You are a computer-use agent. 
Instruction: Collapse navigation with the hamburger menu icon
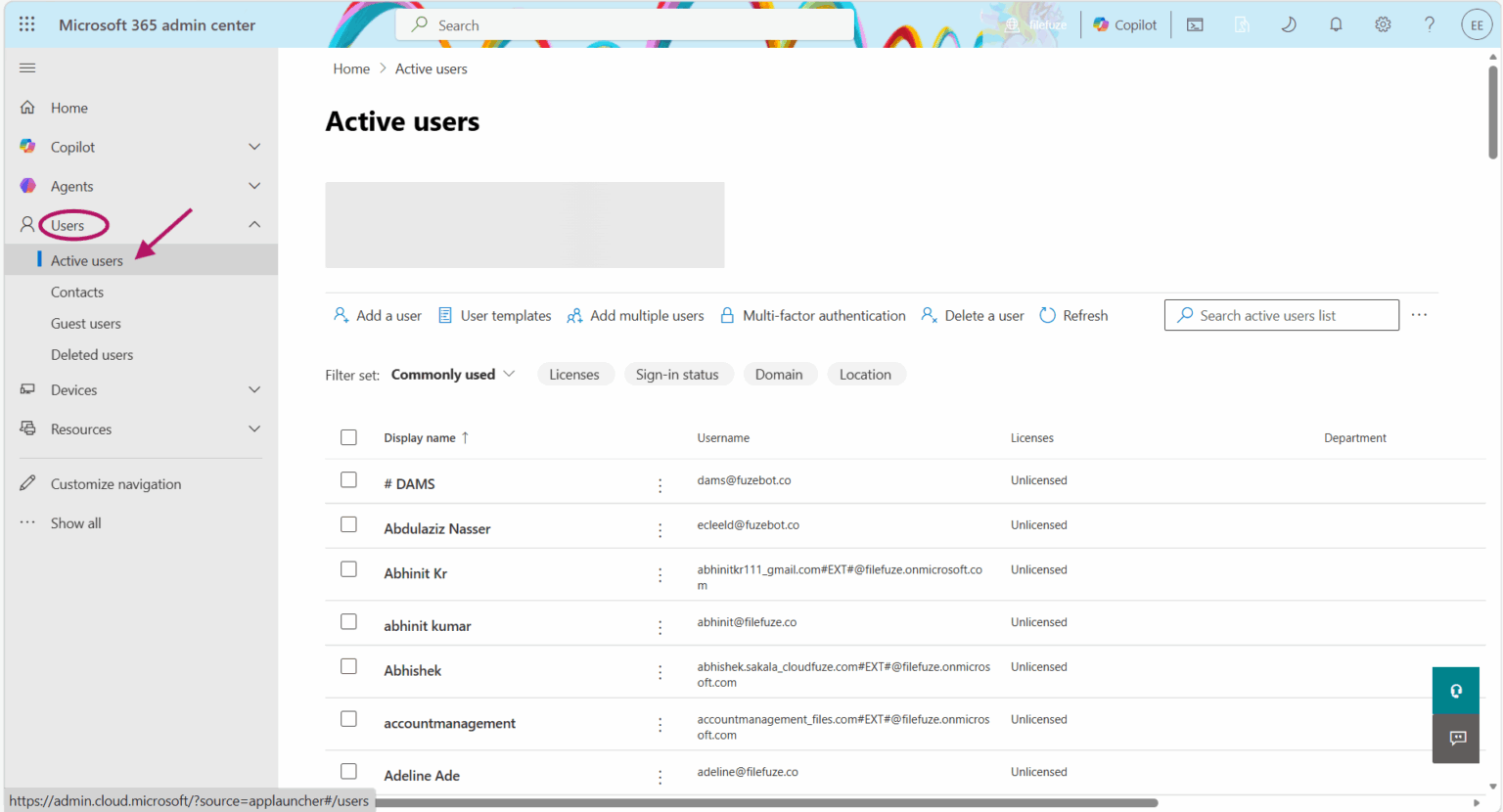(x=27, y=68)
